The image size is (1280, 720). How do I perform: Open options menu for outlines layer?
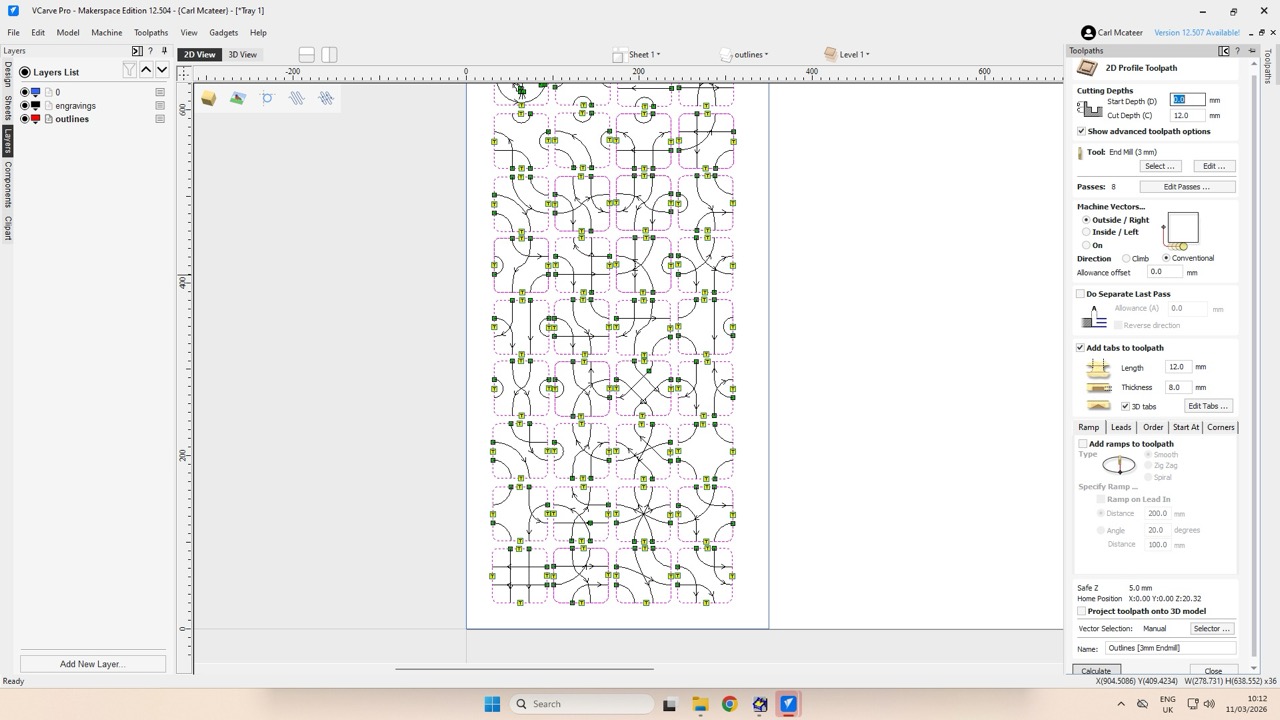tap(160, 119)
